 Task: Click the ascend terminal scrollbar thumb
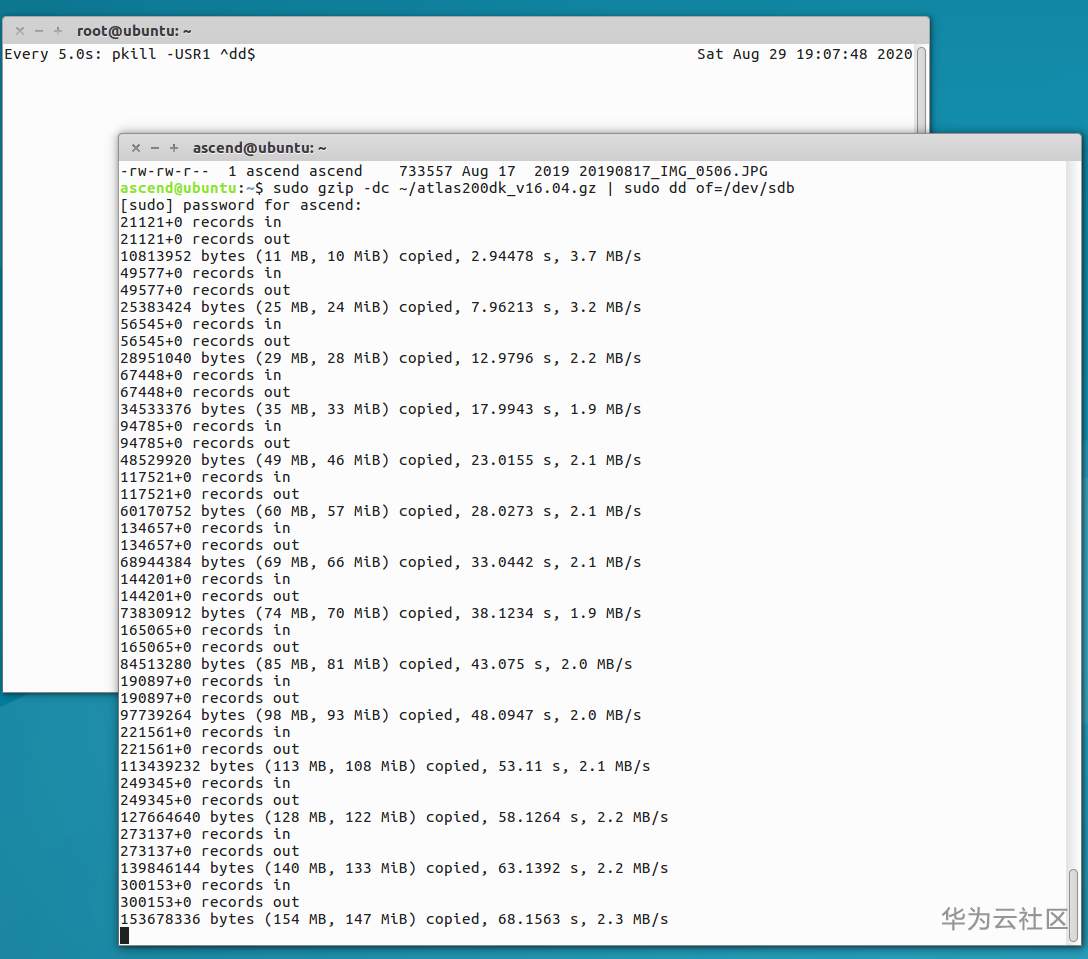(1073, 905)
